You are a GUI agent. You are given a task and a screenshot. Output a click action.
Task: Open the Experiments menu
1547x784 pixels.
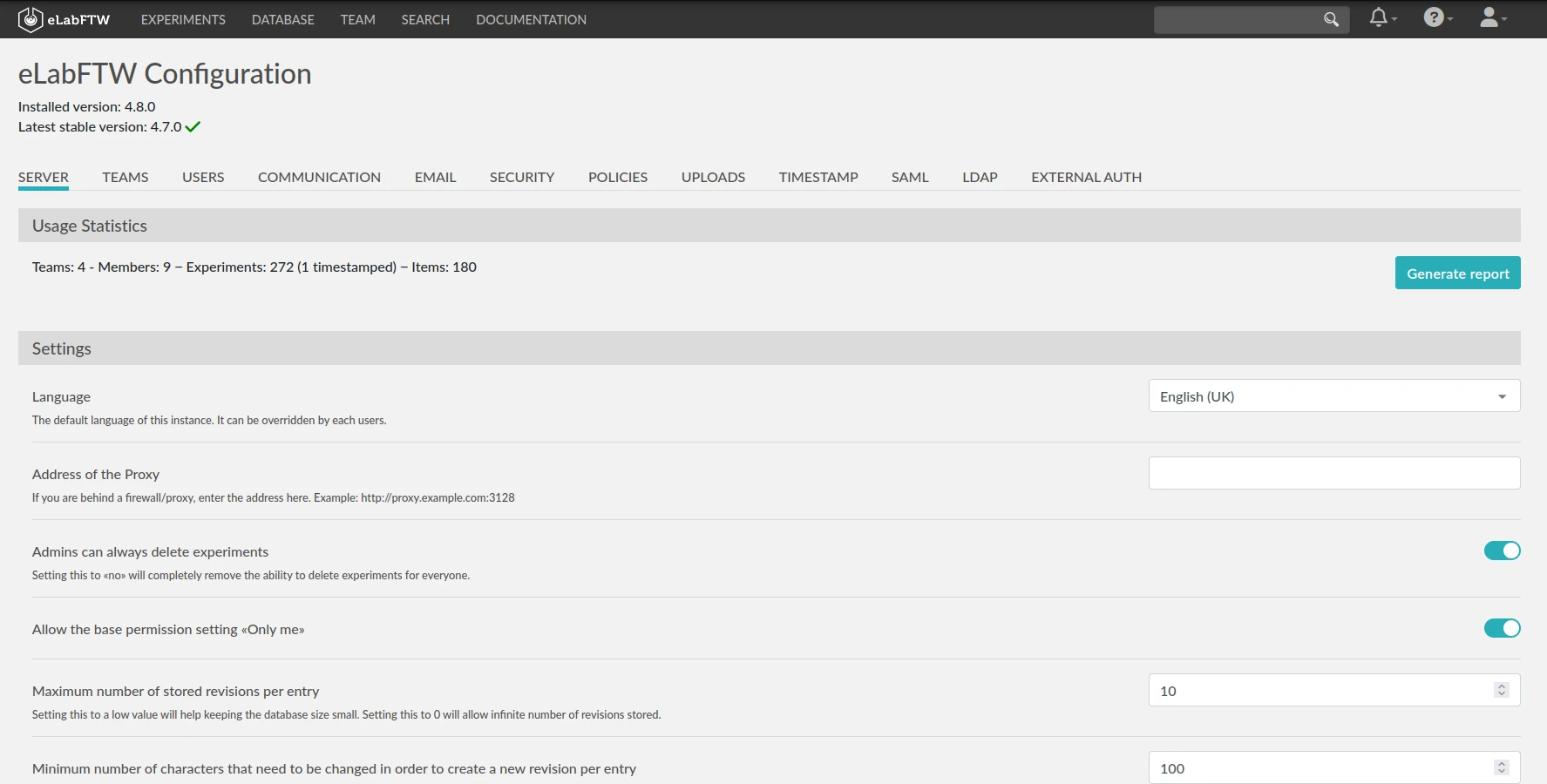[183, 19]
